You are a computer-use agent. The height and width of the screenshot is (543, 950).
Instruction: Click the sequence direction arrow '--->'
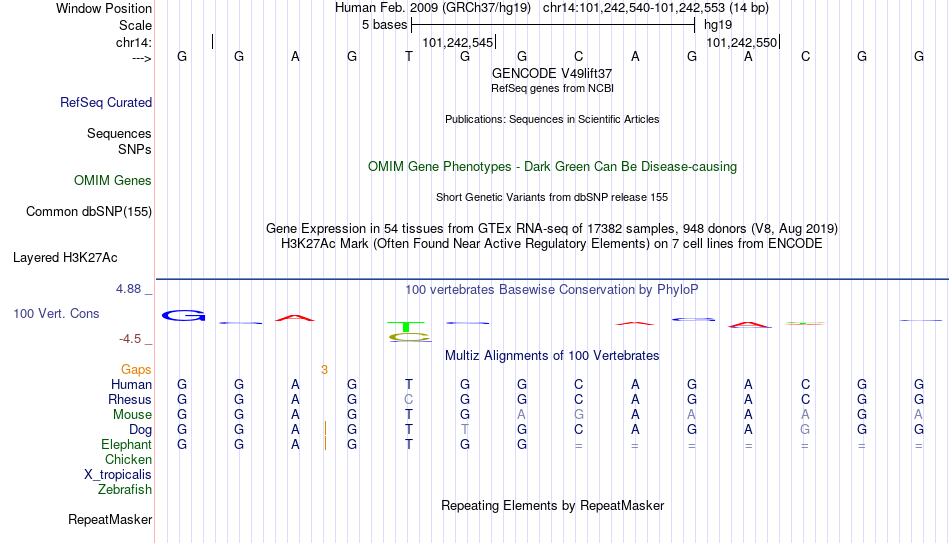142,58
